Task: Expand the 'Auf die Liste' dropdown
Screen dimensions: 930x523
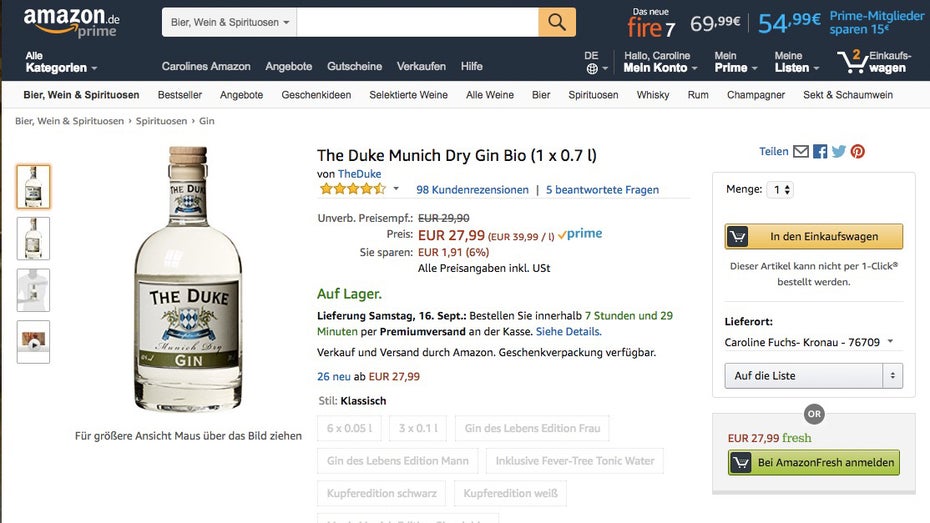Action: point(892,376)
